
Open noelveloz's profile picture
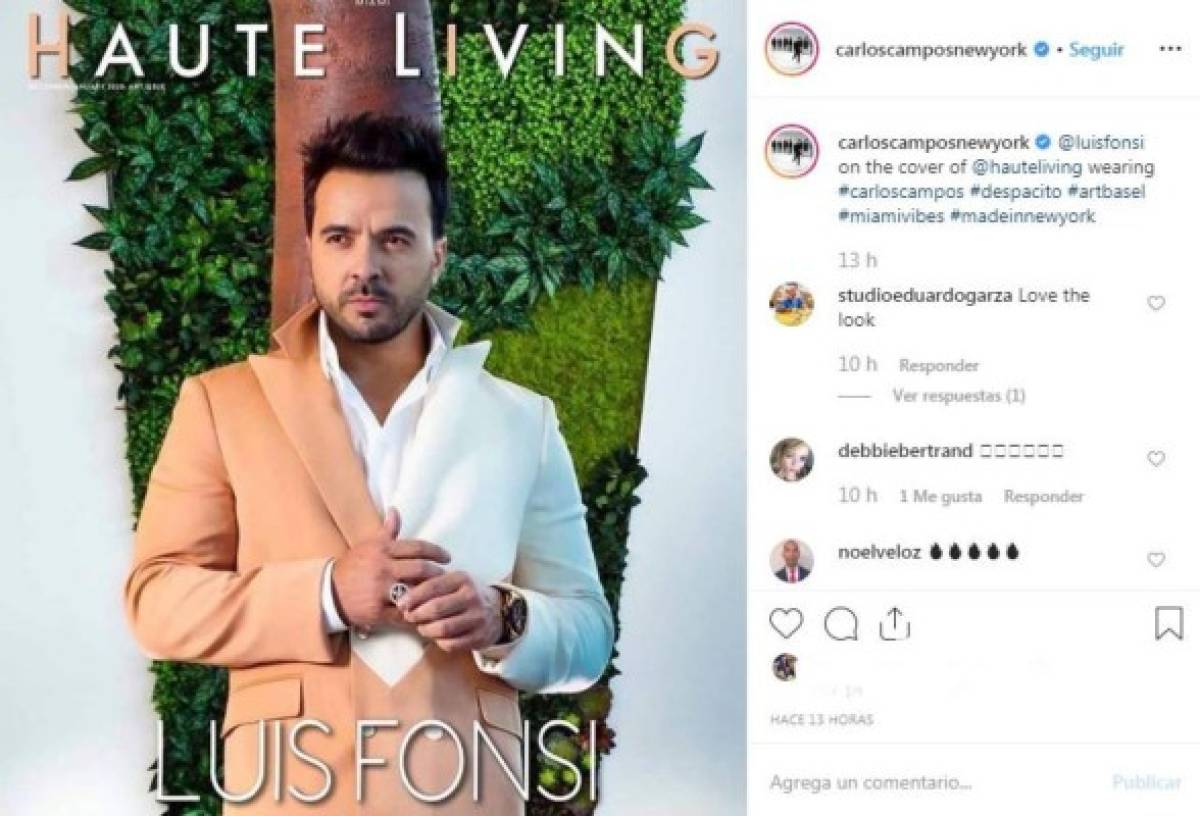[790, 558]
